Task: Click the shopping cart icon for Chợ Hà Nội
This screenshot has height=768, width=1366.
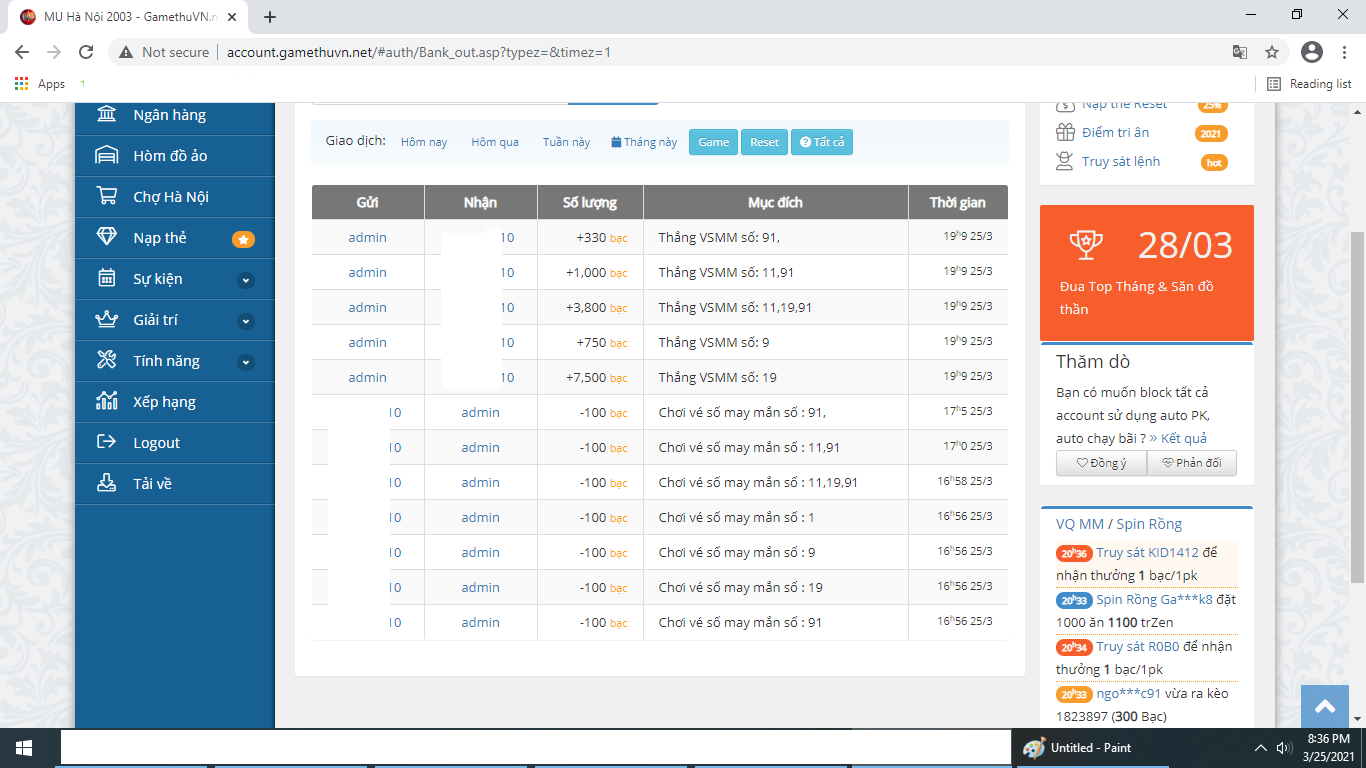Action: (106, 197)
